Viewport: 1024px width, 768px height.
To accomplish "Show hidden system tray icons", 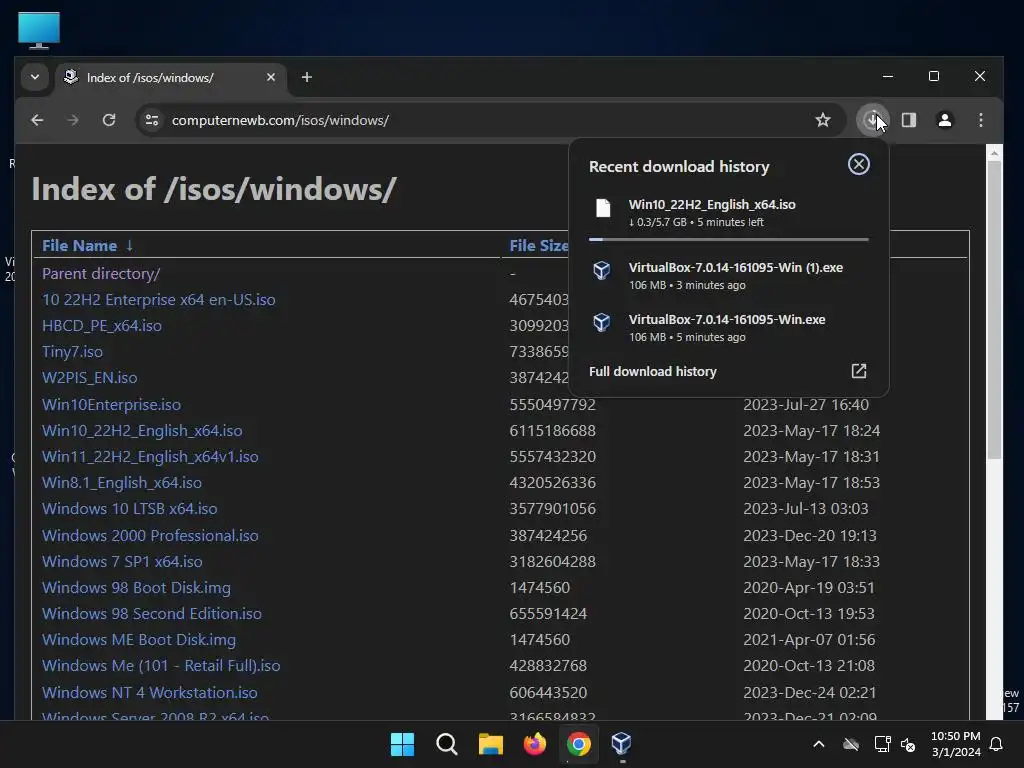I will (818, 744).
